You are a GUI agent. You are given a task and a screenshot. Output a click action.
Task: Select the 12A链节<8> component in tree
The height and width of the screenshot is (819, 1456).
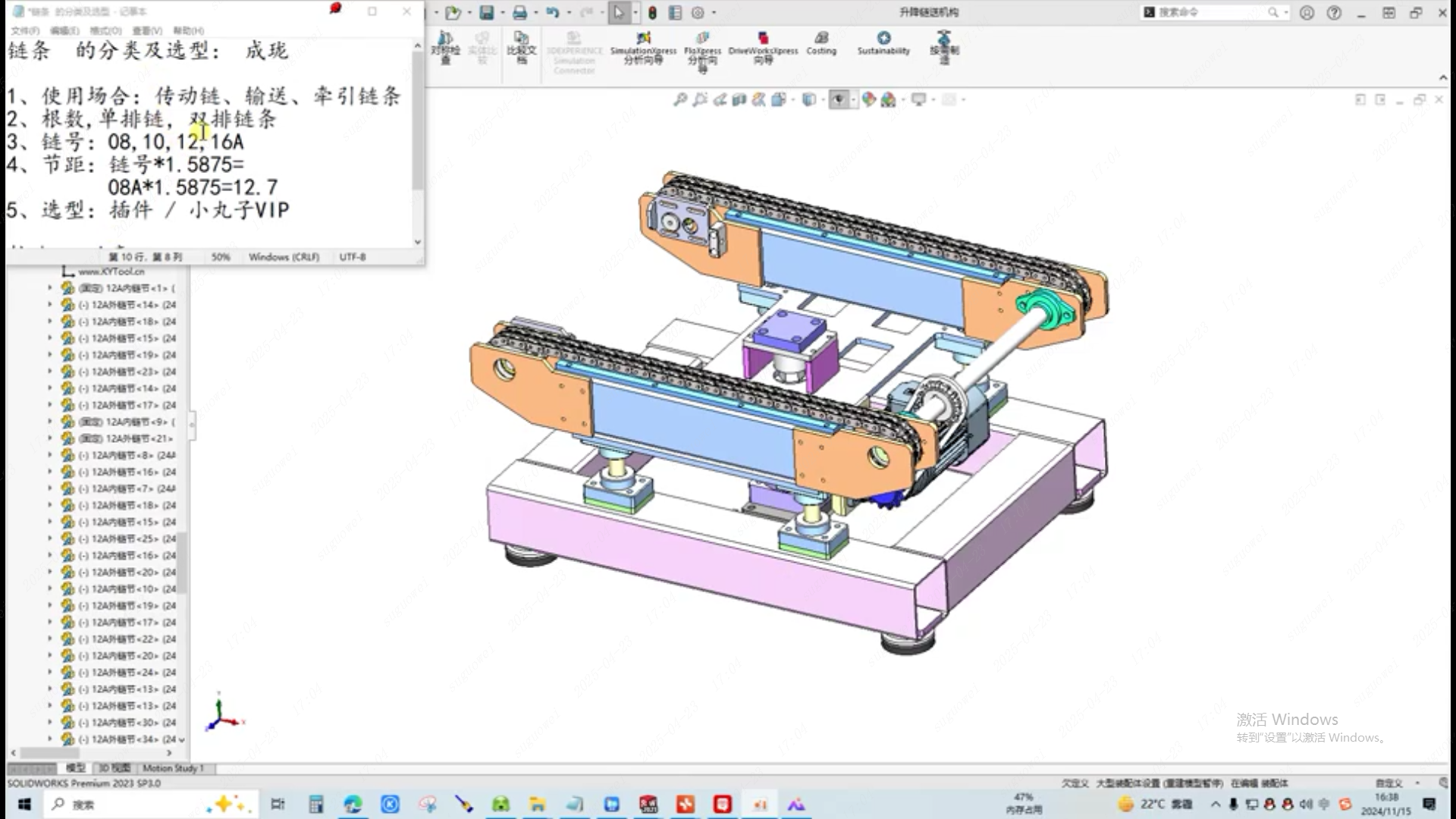[x=119, y=455]
